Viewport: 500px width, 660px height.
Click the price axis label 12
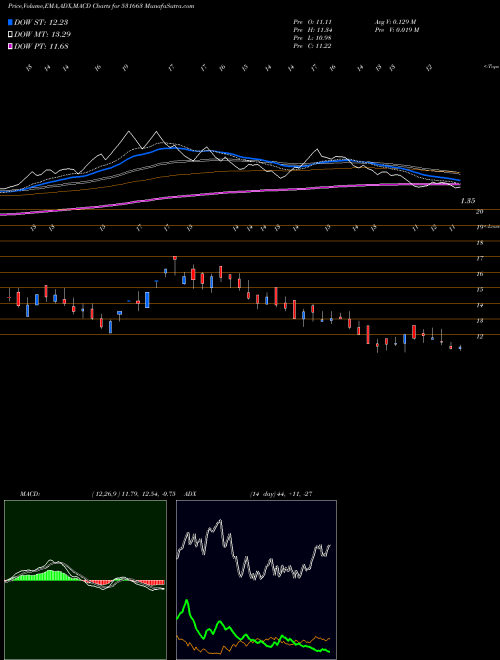point(479,337)
